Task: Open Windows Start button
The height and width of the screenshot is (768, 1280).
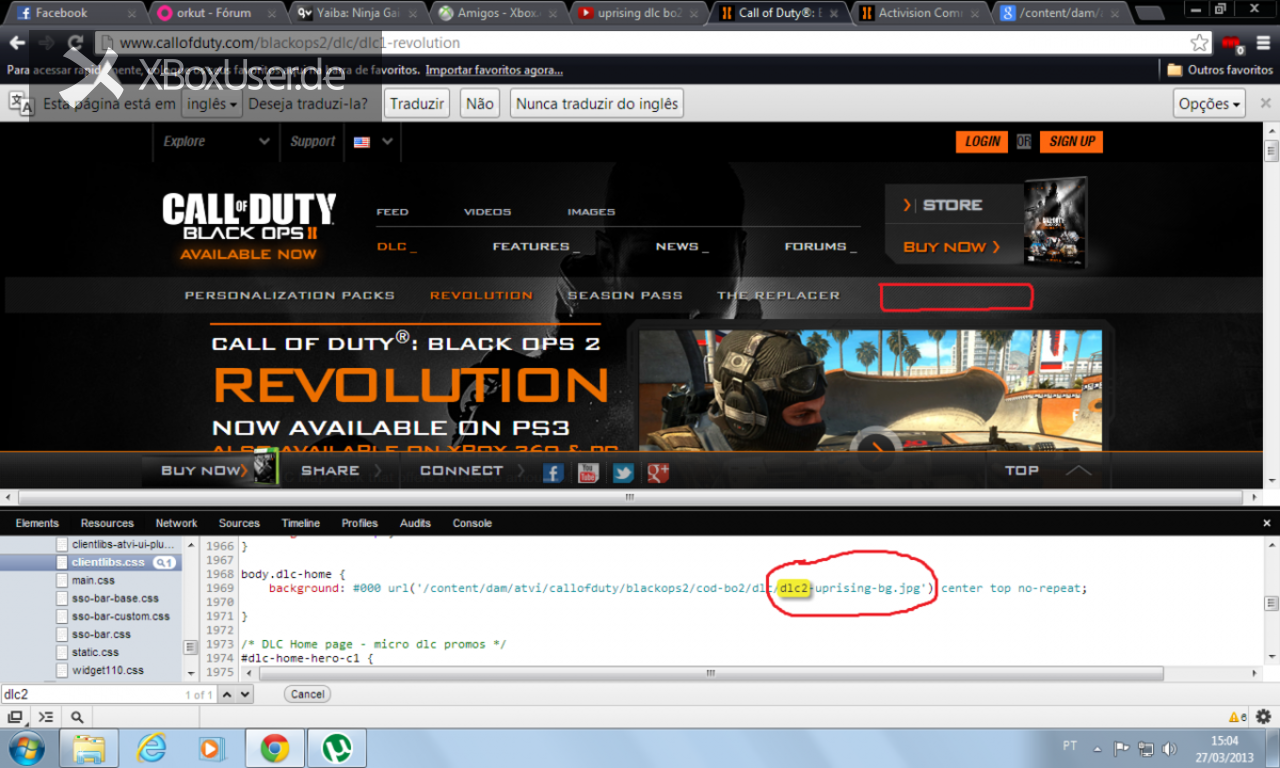Action: 25,748
